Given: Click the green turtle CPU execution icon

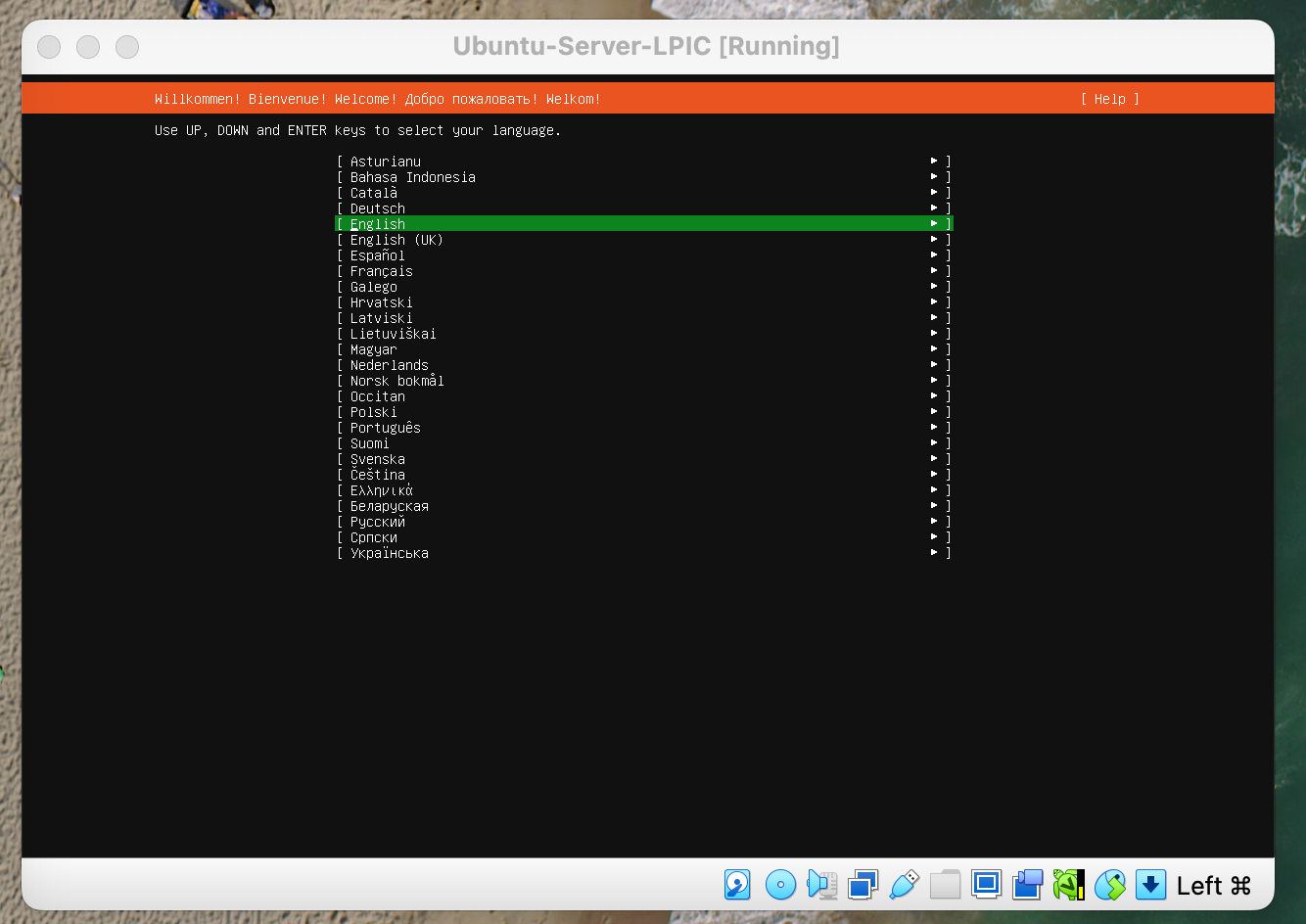Looking at the screenshot, I should (x=1068, y=885).
